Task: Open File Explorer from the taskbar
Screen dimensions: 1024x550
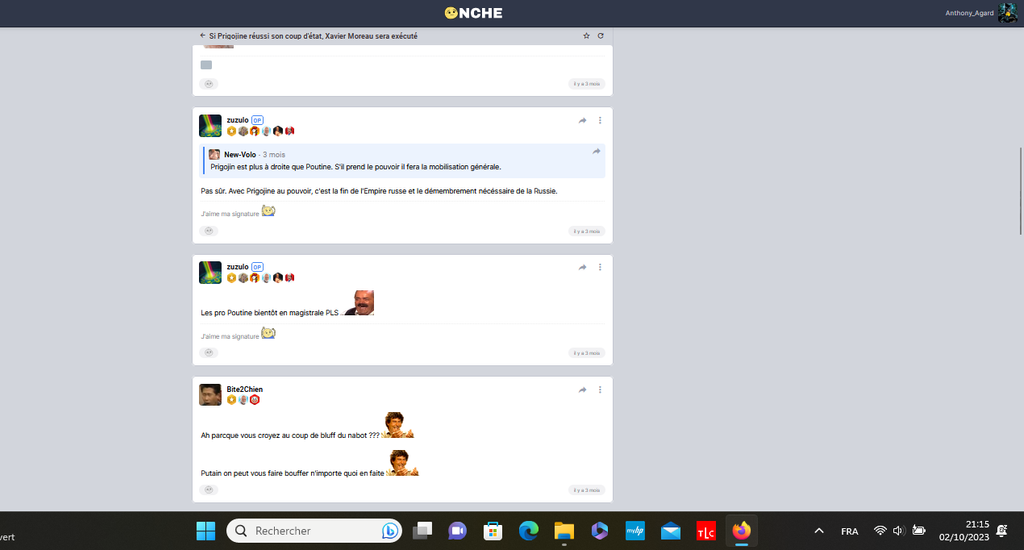Action: tap(564, 531)
